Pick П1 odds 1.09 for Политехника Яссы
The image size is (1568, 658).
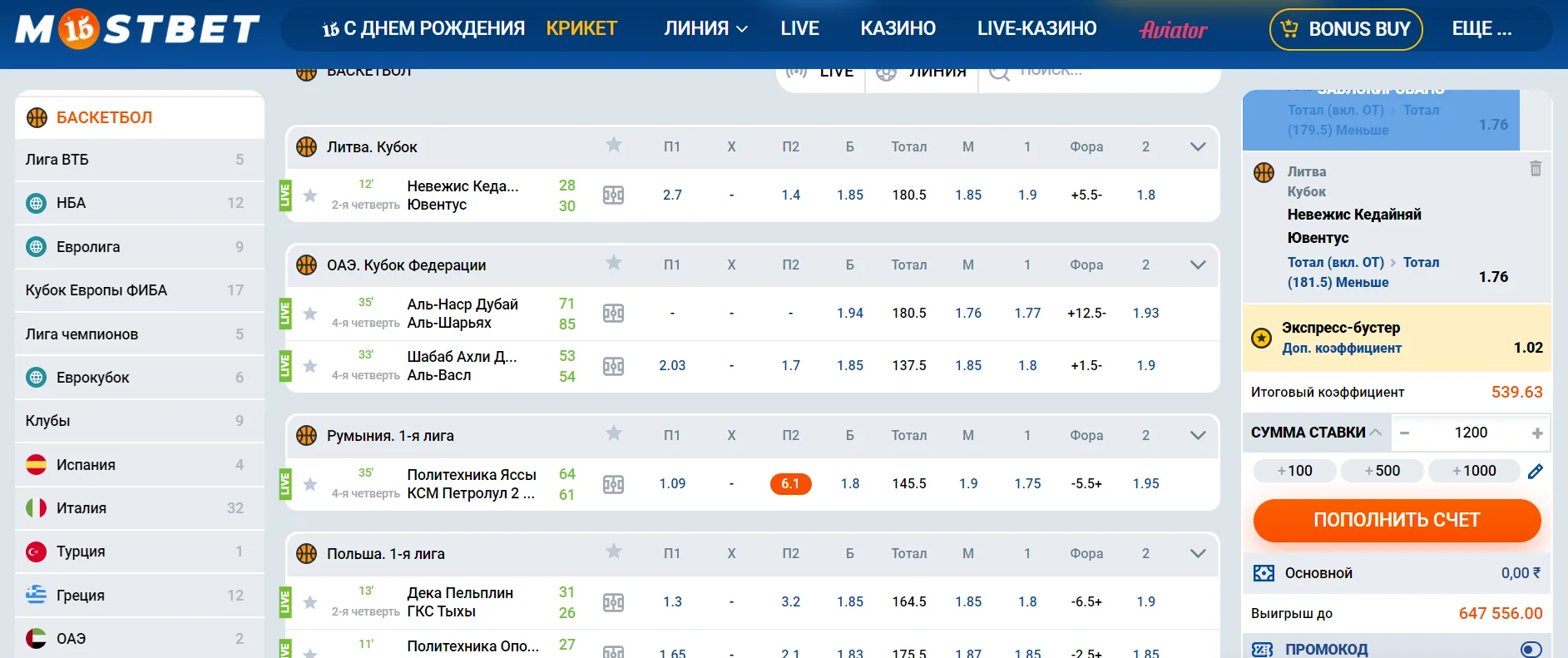672,484
